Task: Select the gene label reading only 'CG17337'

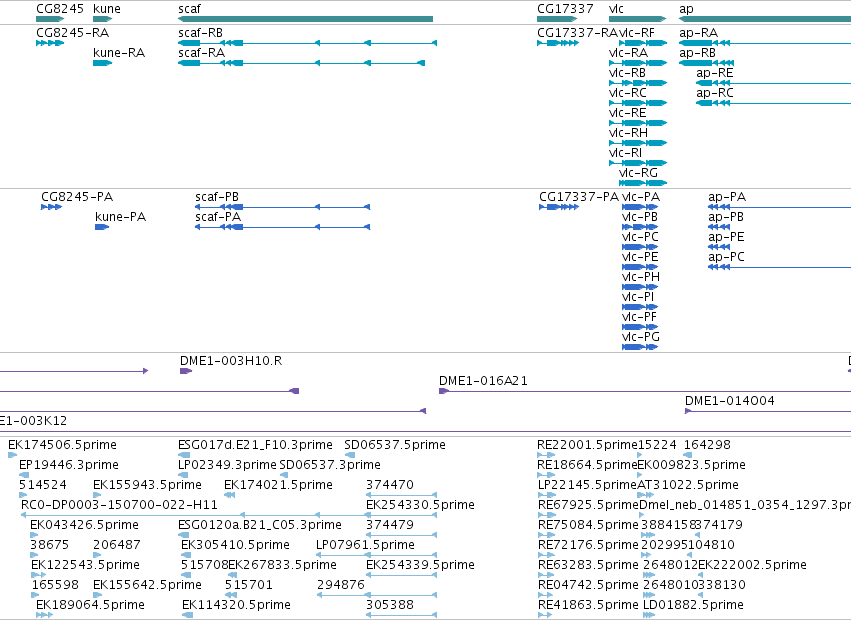Action: (565, 9)
